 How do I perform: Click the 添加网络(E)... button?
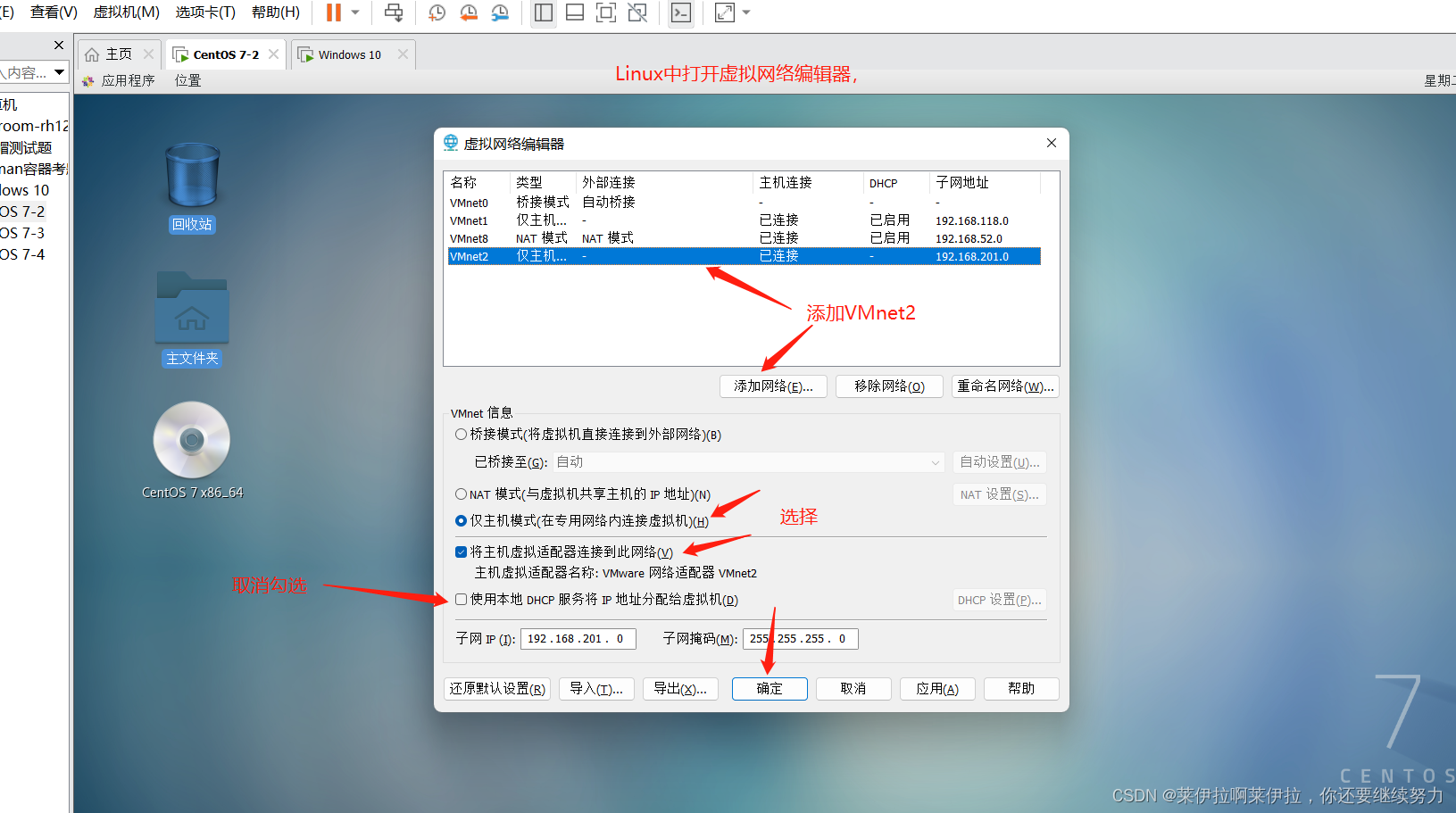[x=773, y=386]
